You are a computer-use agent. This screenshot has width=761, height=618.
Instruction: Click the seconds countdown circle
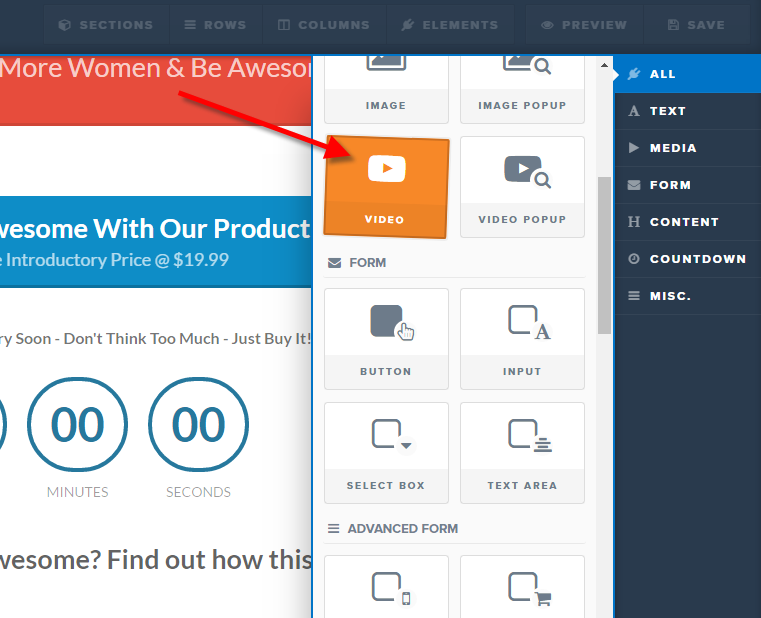pyautogui.click(x=199, y=425)
